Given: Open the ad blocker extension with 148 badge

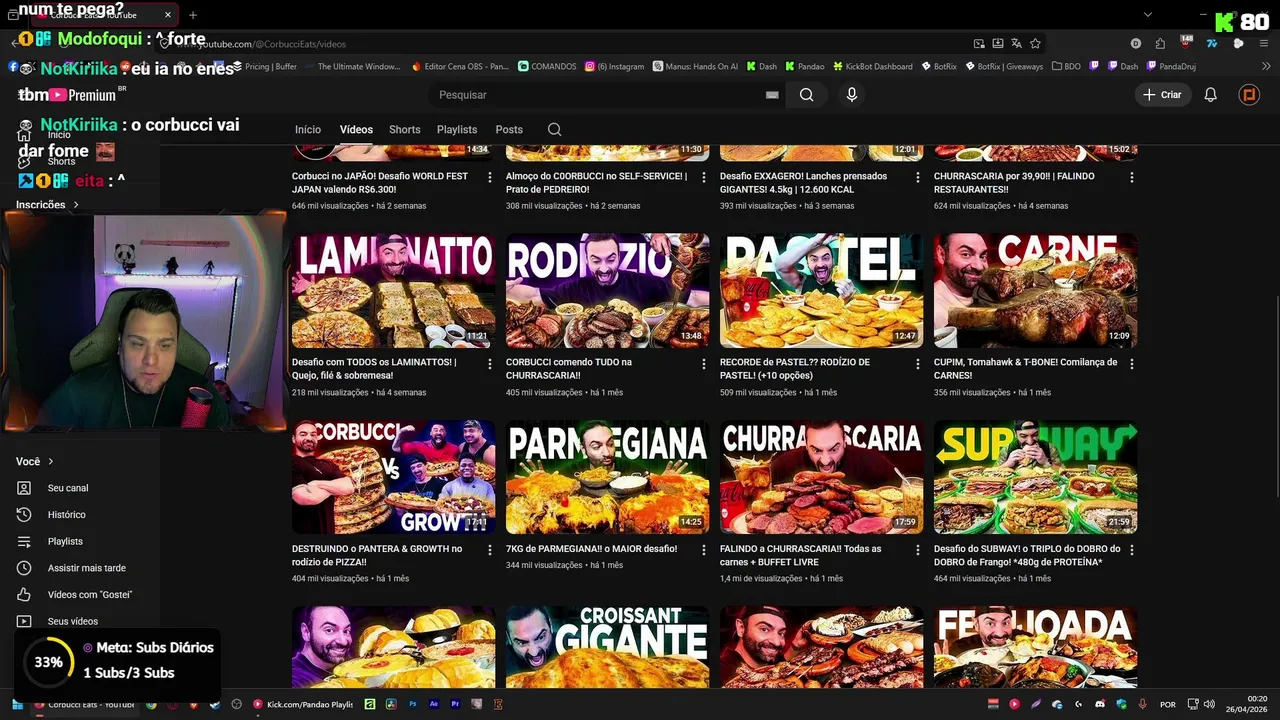Looking at the screenshot, I should [x=1186, y=42].
